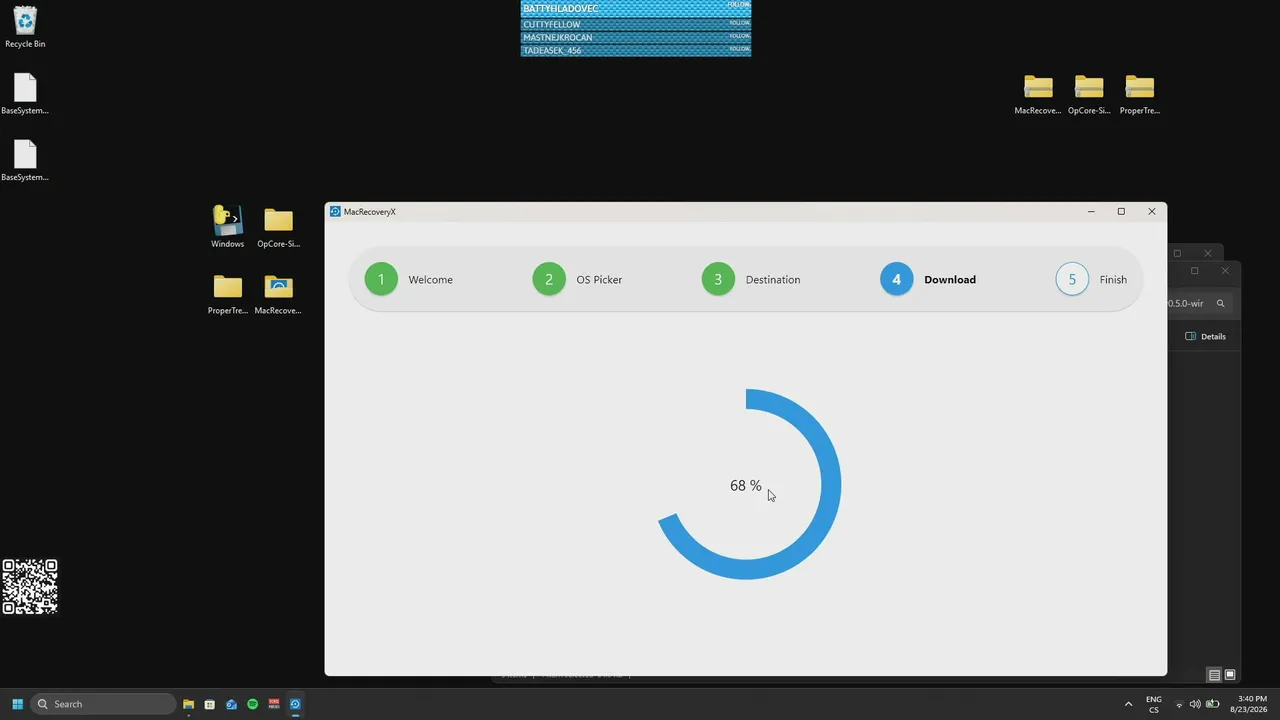
Task: Click the search icon in File Explorer window
Action: pyautogui.click(x=1220, y=303)
